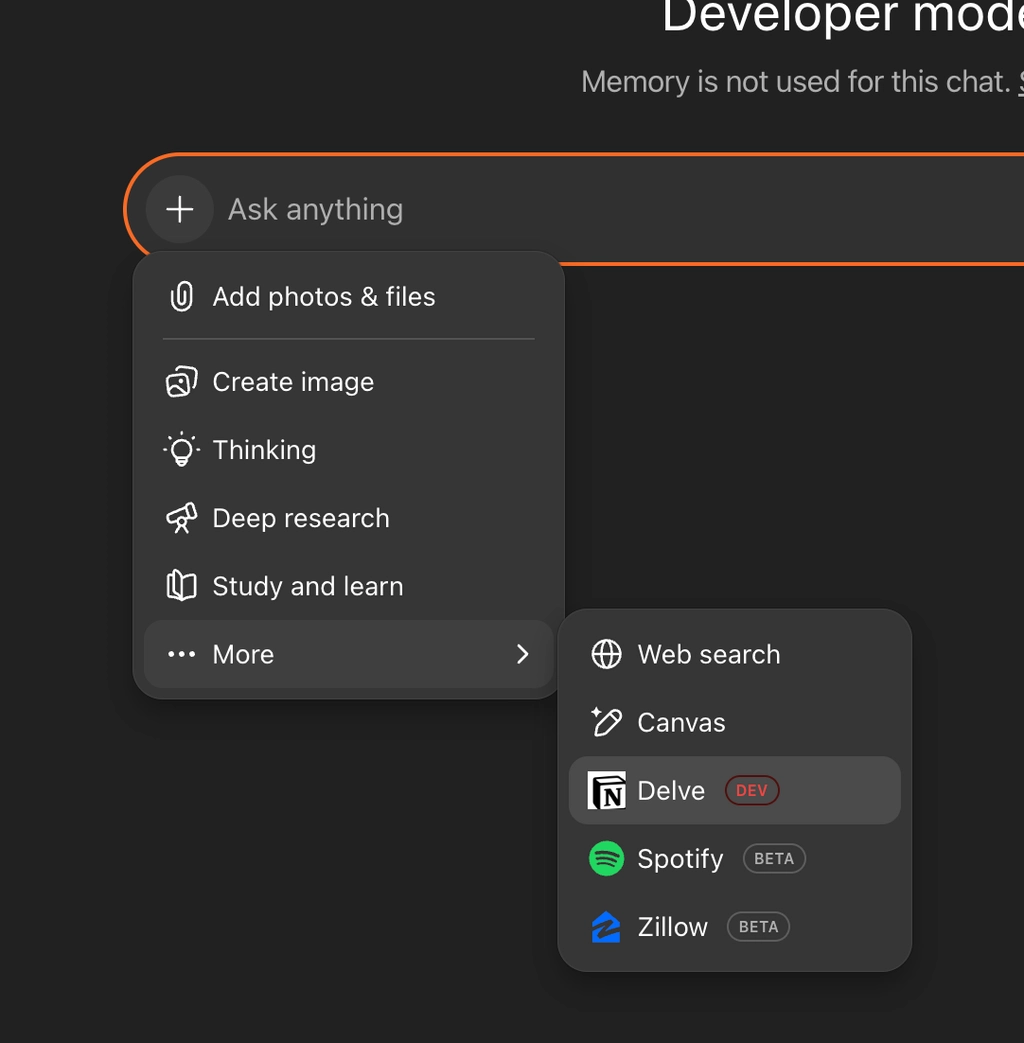Click the red DEV badge next to Delve
The width and height of the screenshot is (1024, 1043).
[x=752, y=790]
